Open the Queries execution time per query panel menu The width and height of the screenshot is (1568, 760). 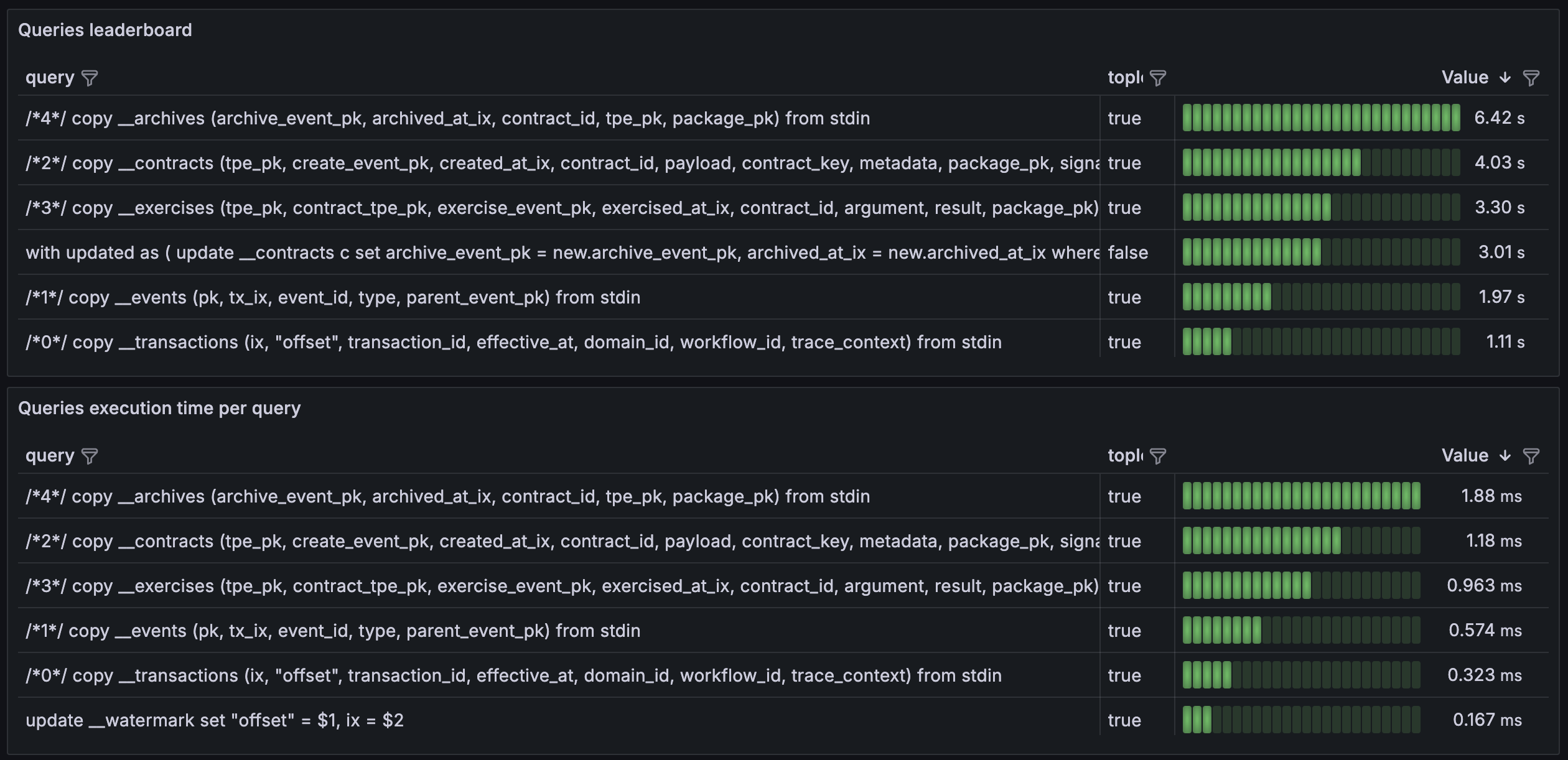(159, 409)
